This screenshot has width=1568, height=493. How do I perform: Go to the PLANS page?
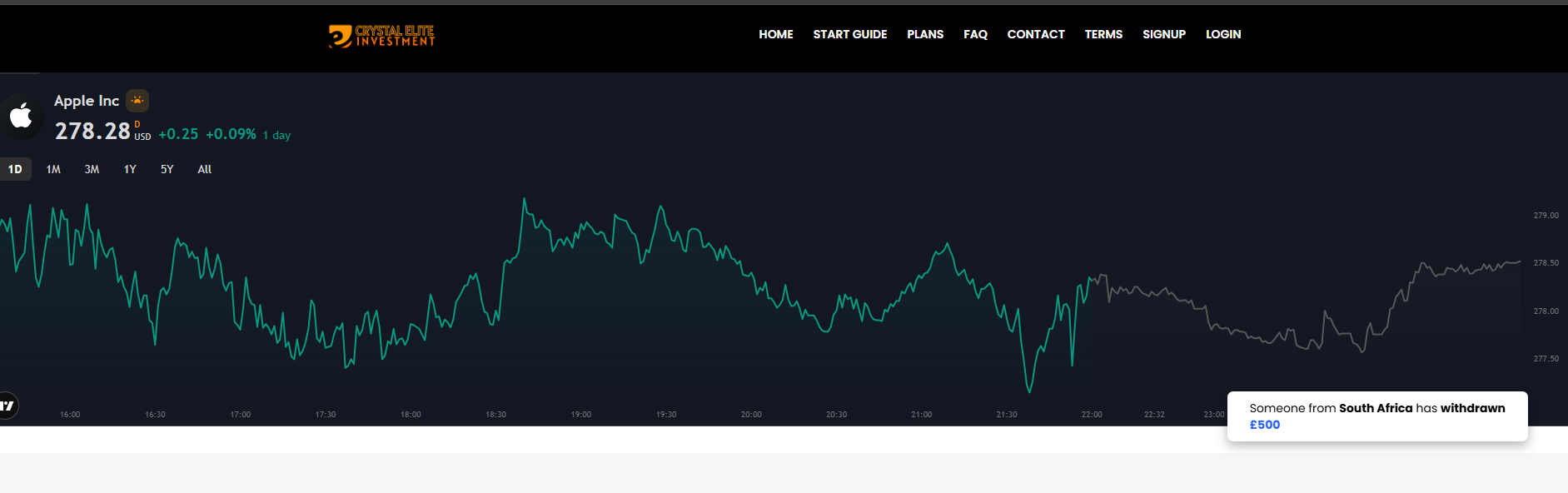coord(924,34)
